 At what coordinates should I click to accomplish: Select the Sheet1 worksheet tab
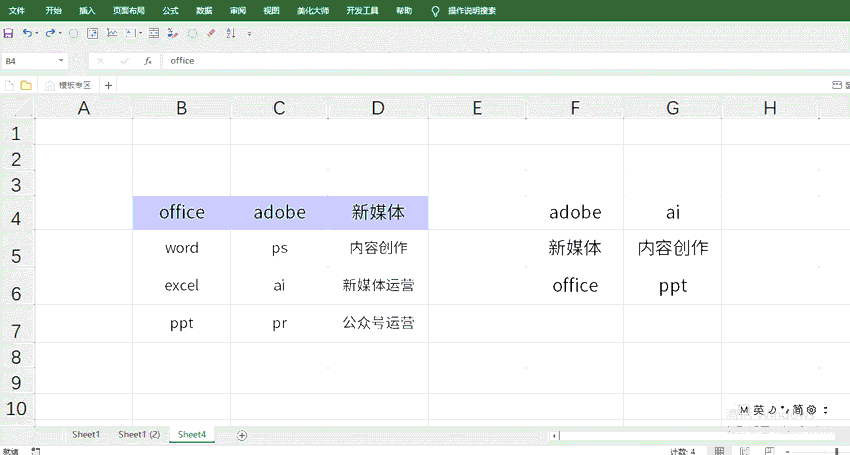click(86, 434)
